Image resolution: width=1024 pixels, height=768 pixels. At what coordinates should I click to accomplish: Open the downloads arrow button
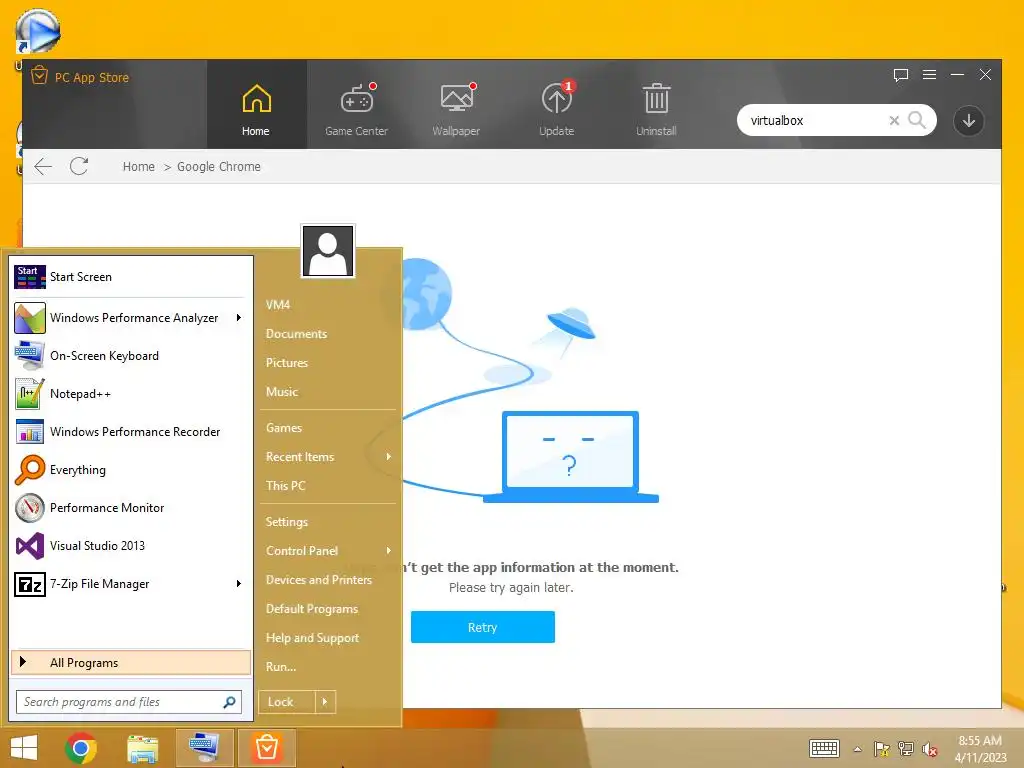pos(968,120)
